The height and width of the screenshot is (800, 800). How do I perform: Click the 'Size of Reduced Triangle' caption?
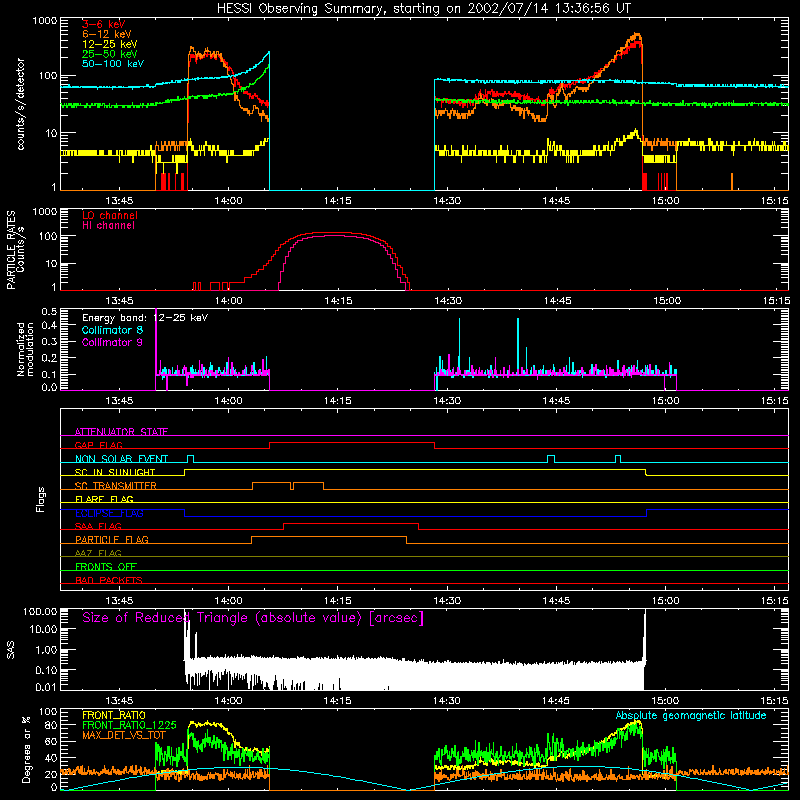253,618
